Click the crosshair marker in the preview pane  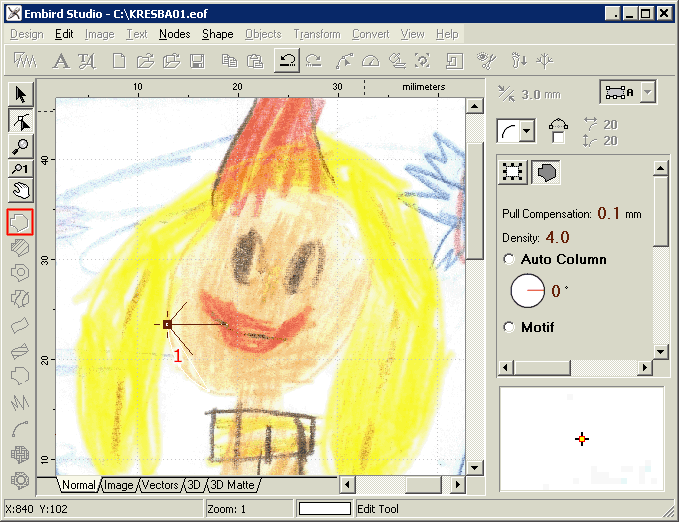[582, 439]
